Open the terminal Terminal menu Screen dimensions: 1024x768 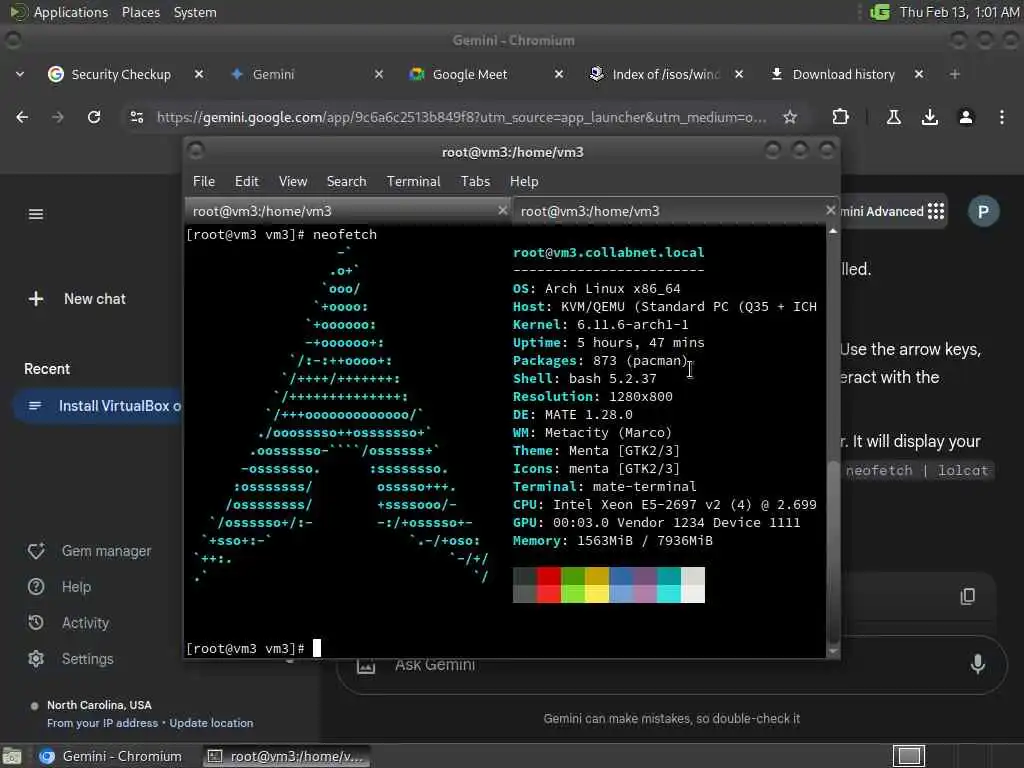pyautogui.click(x=413, y=182)
